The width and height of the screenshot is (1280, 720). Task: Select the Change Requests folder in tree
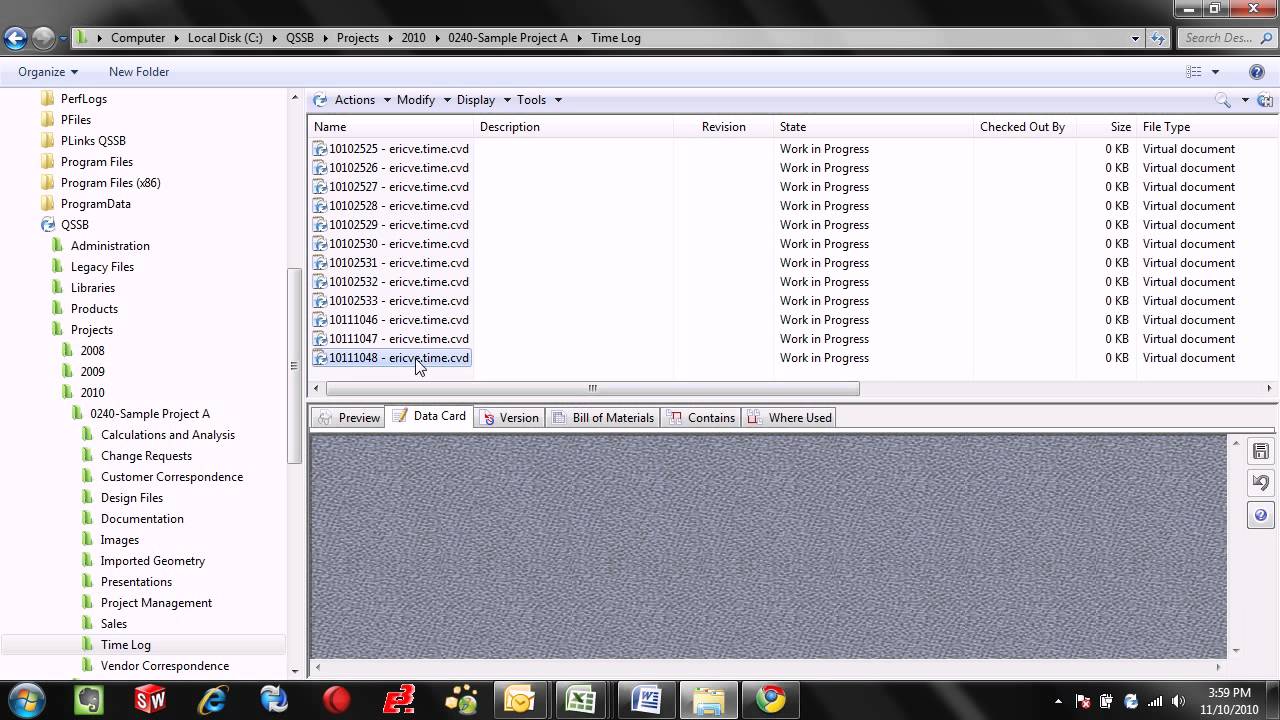146,456
